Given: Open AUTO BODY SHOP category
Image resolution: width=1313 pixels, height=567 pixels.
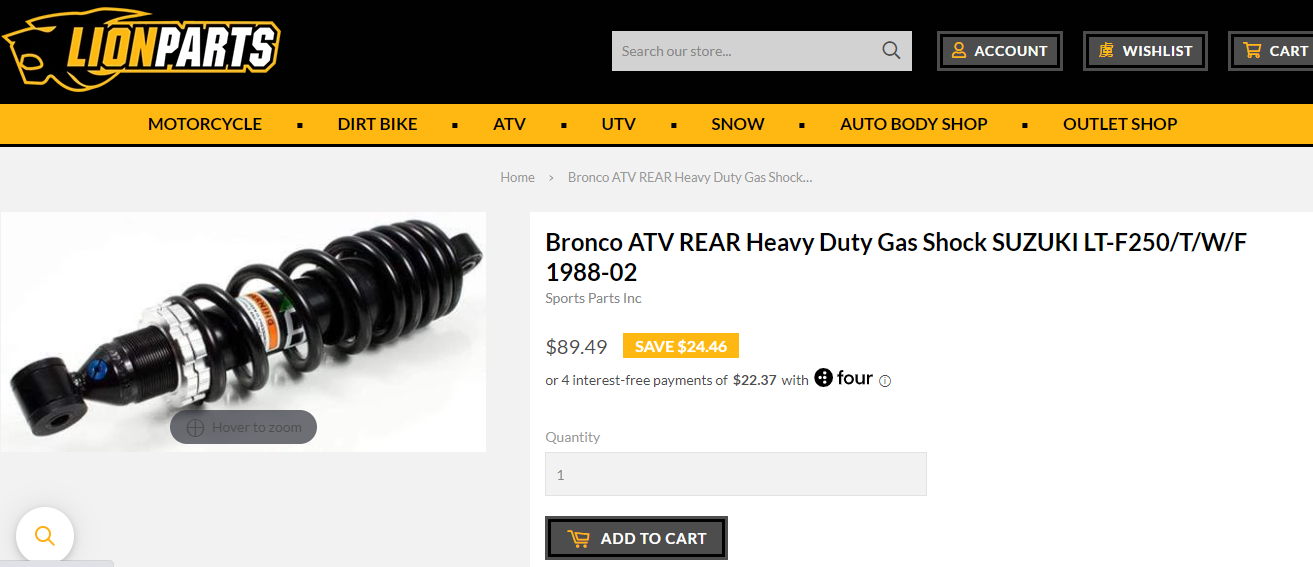Looking at the screenshot, I should 914,124.
